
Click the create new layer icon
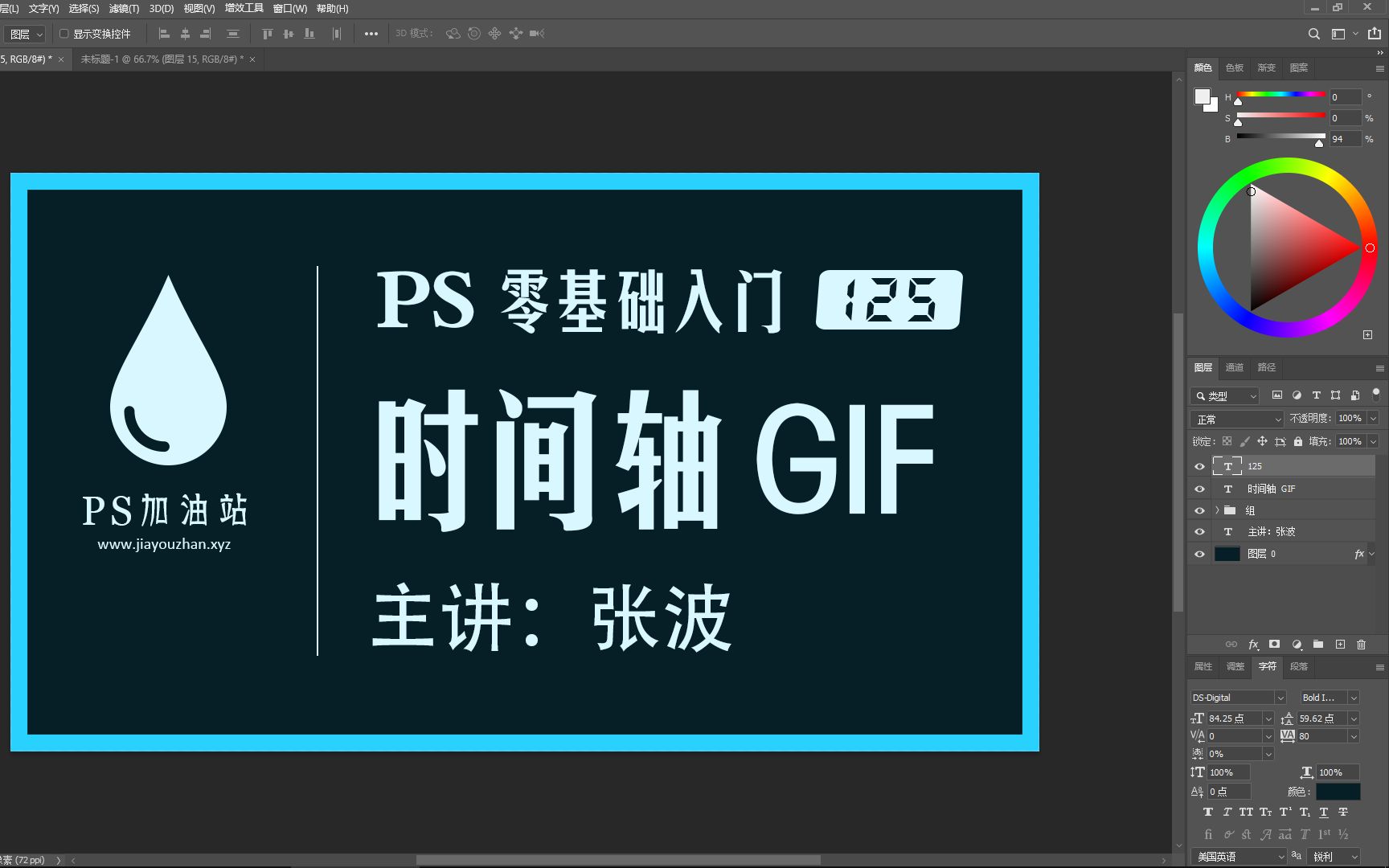[1340, 645]
